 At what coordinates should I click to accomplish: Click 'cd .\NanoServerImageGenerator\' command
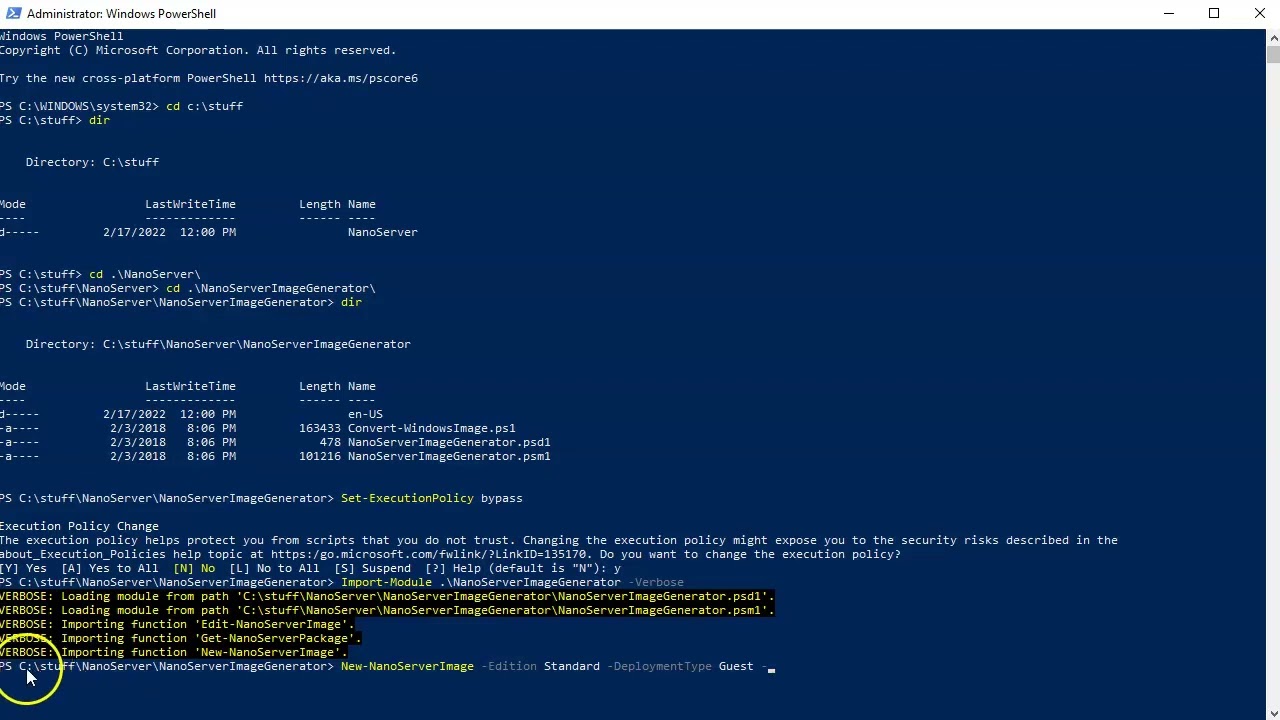point(270,288)
